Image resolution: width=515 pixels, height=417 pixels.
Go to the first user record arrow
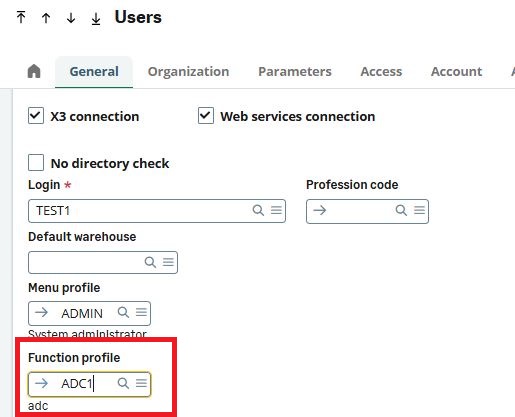tap(21, 17)
